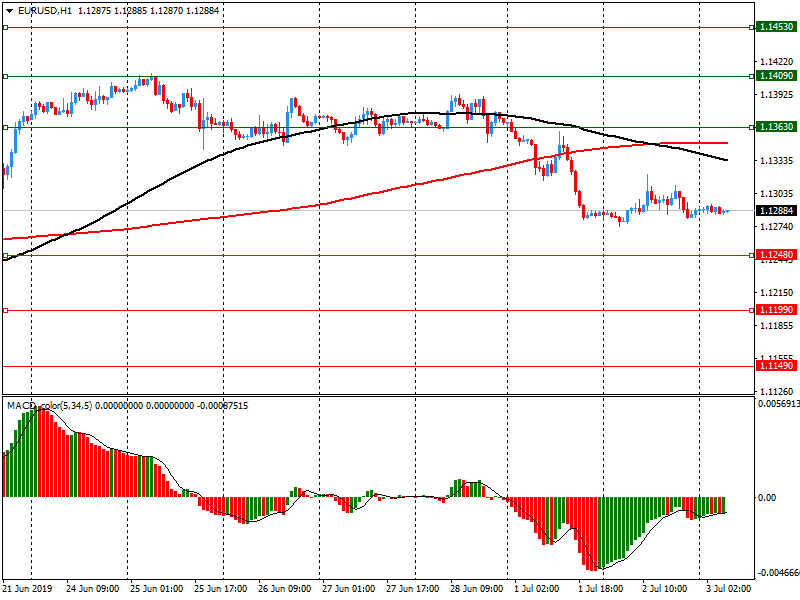Select the 1.12480 red level label
The height and width of the screenshot is (600, 800).
tap(777, 255)
